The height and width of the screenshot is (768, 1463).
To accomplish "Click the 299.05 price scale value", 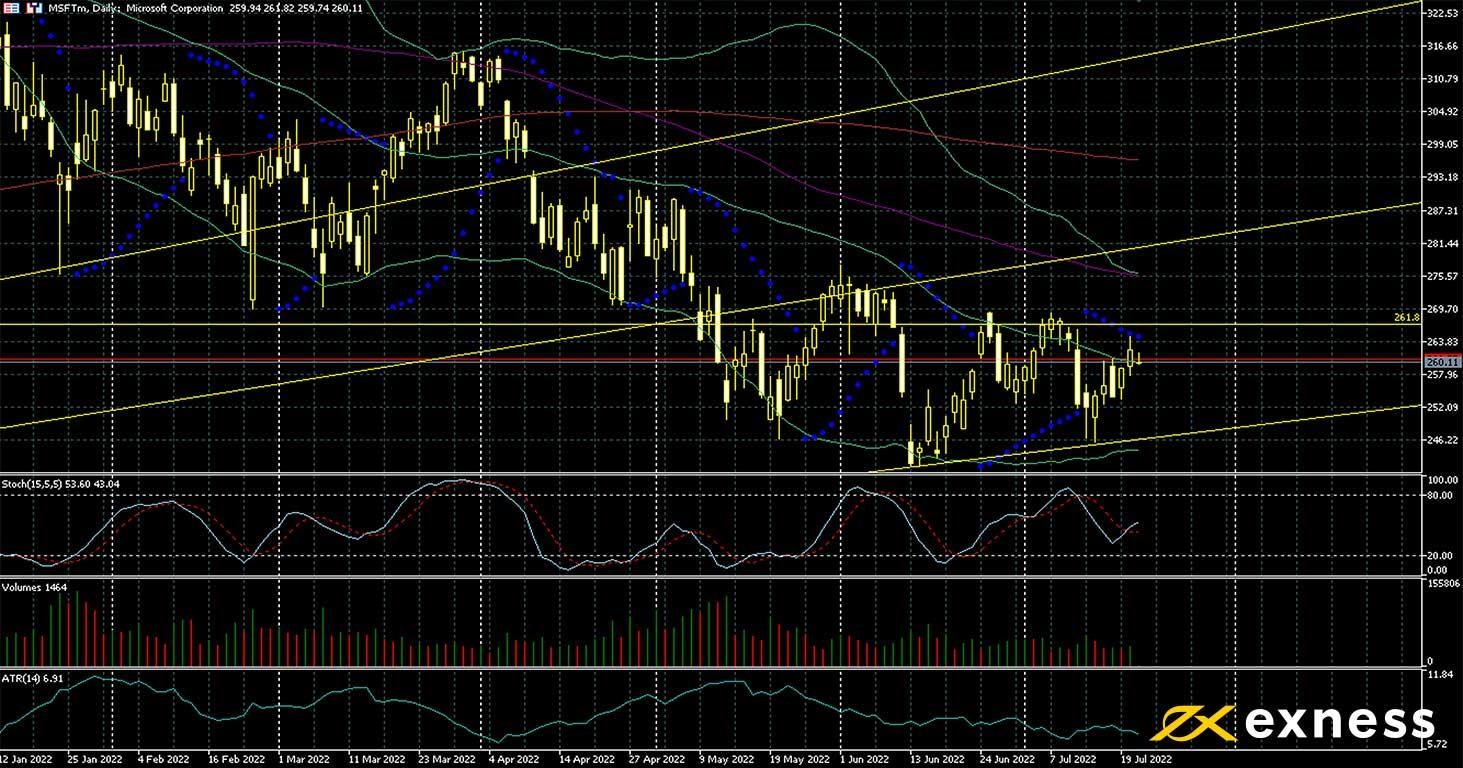I will point(1442,145).
